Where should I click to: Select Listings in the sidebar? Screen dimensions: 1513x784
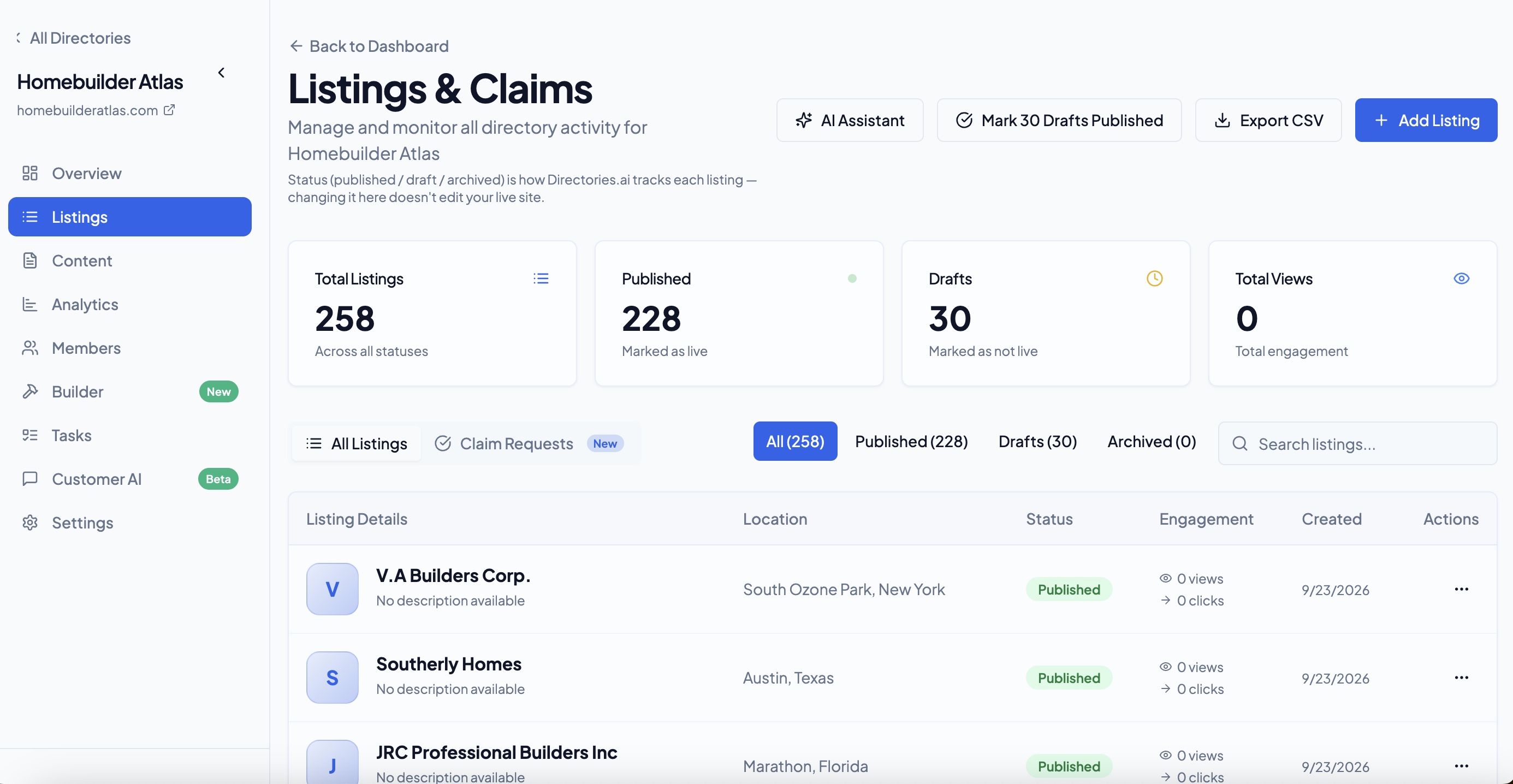(x=130, y=217)
